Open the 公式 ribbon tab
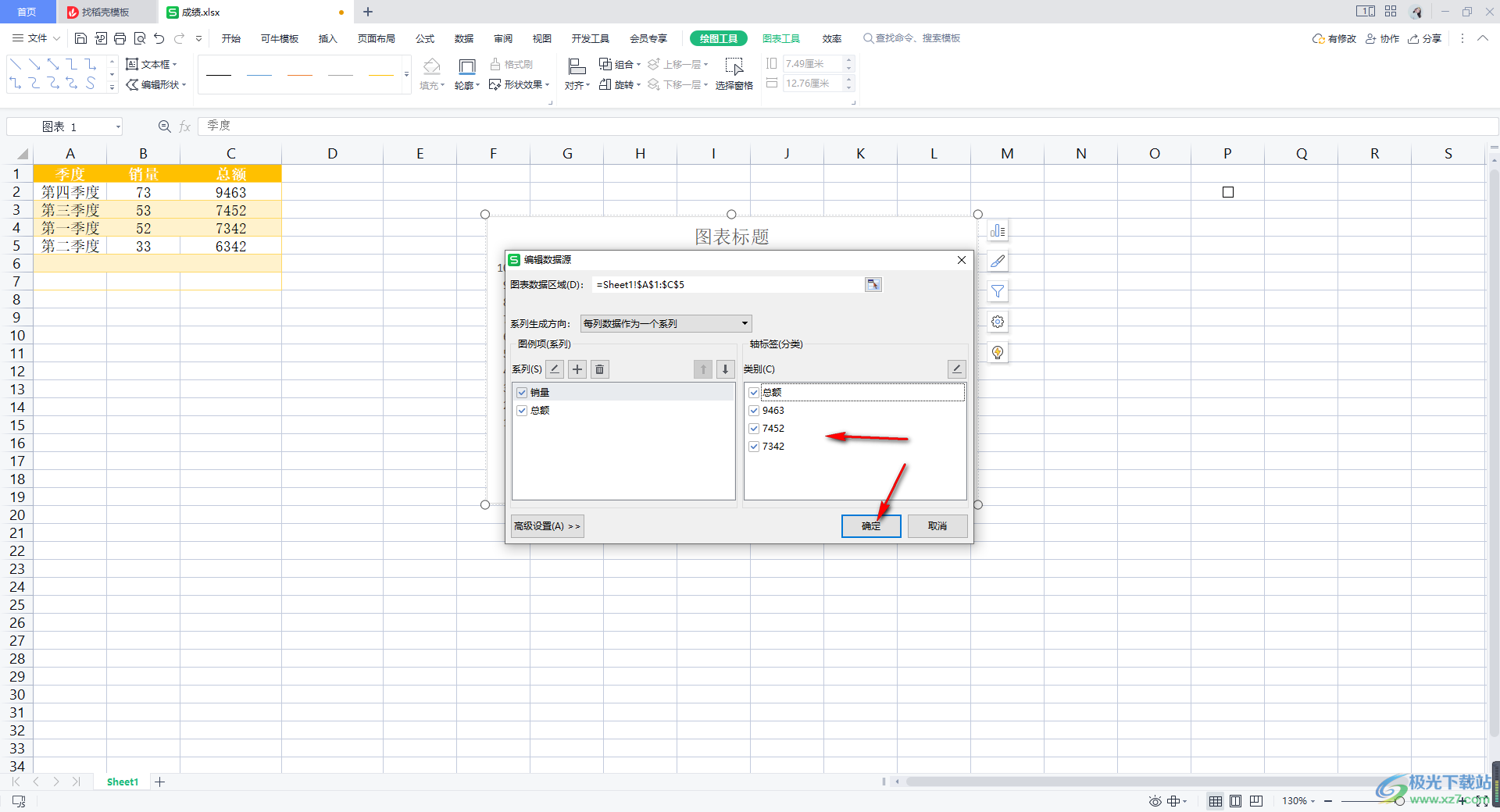 (425, 38)
